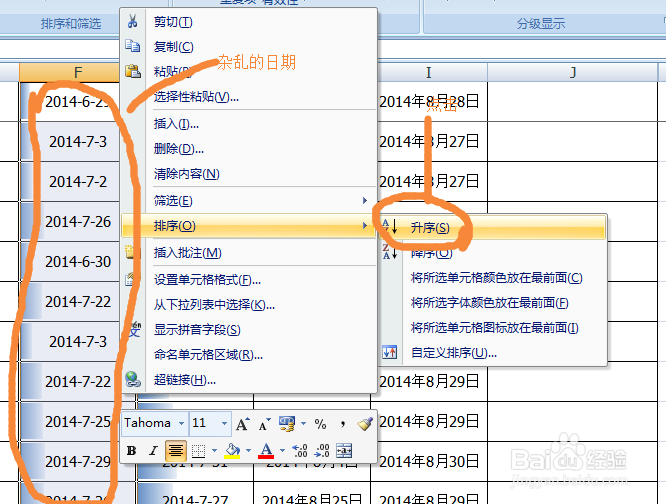Click the Shrink Font icon
Screen dimensions: 666x504
[x=264, y=424]
